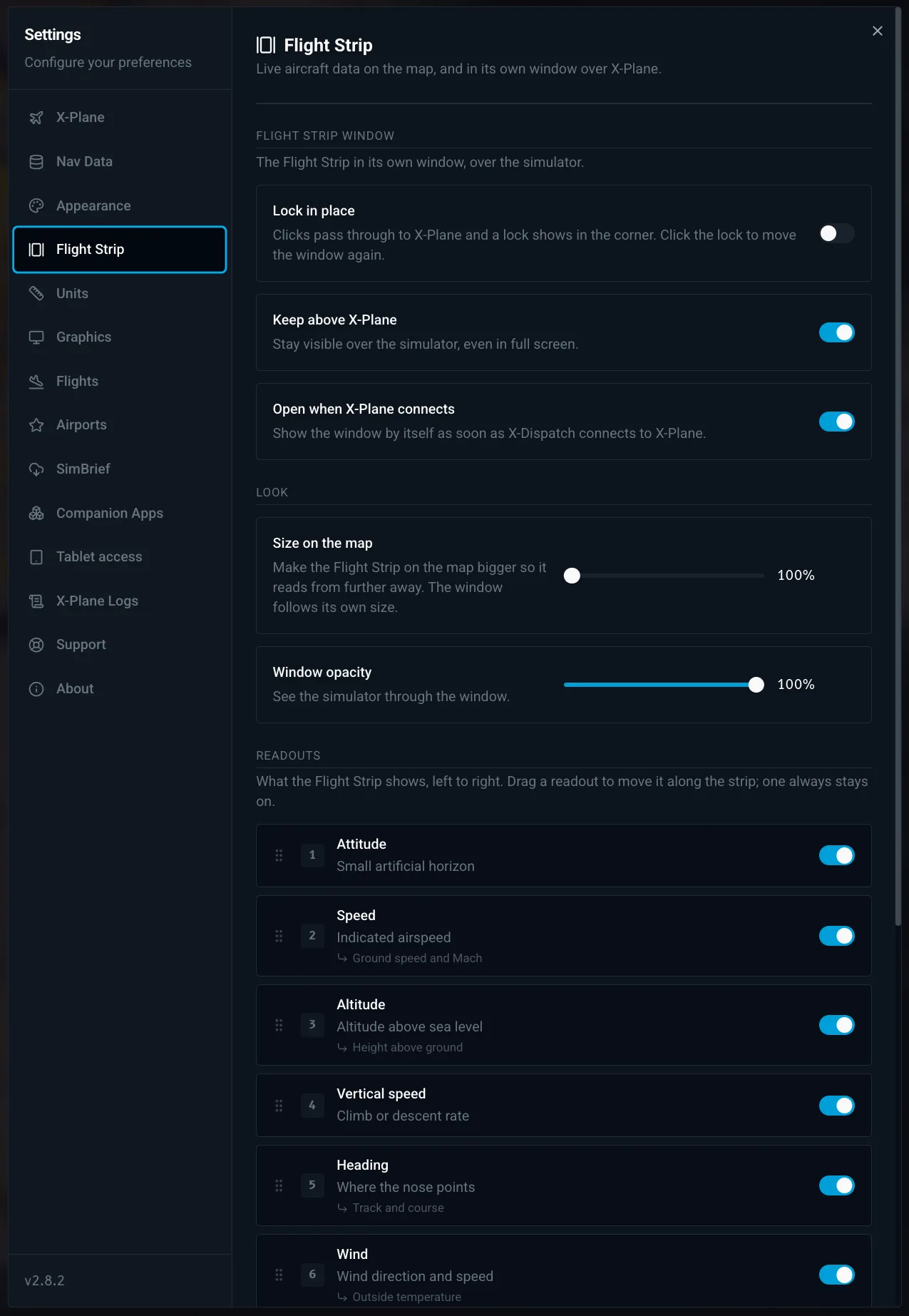909x1316 pixels.
Task: Open the Nav Data settings section
Action: coord(120,162)
